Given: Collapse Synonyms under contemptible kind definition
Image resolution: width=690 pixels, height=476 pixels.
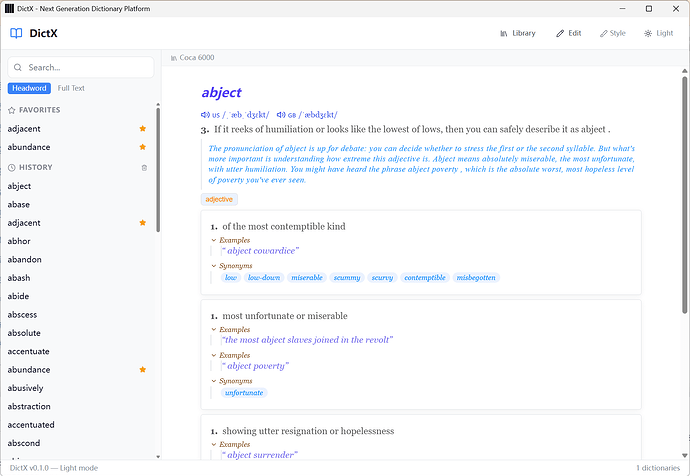Looking at the screenshot, I should coord(232,266).
